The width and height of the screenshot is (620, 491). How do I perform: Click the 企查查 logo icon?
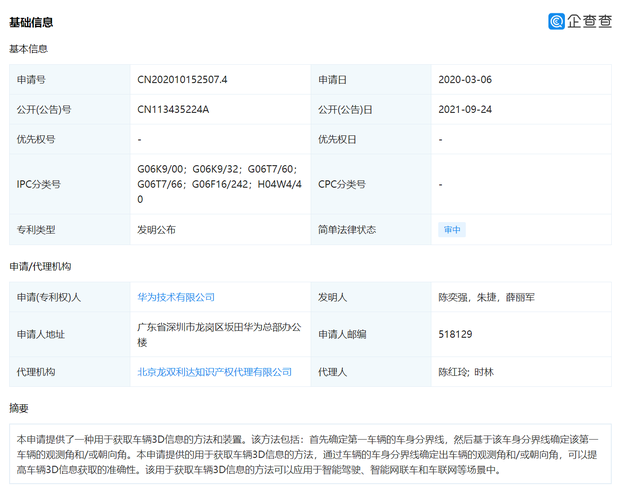click(x=556, y=21)
